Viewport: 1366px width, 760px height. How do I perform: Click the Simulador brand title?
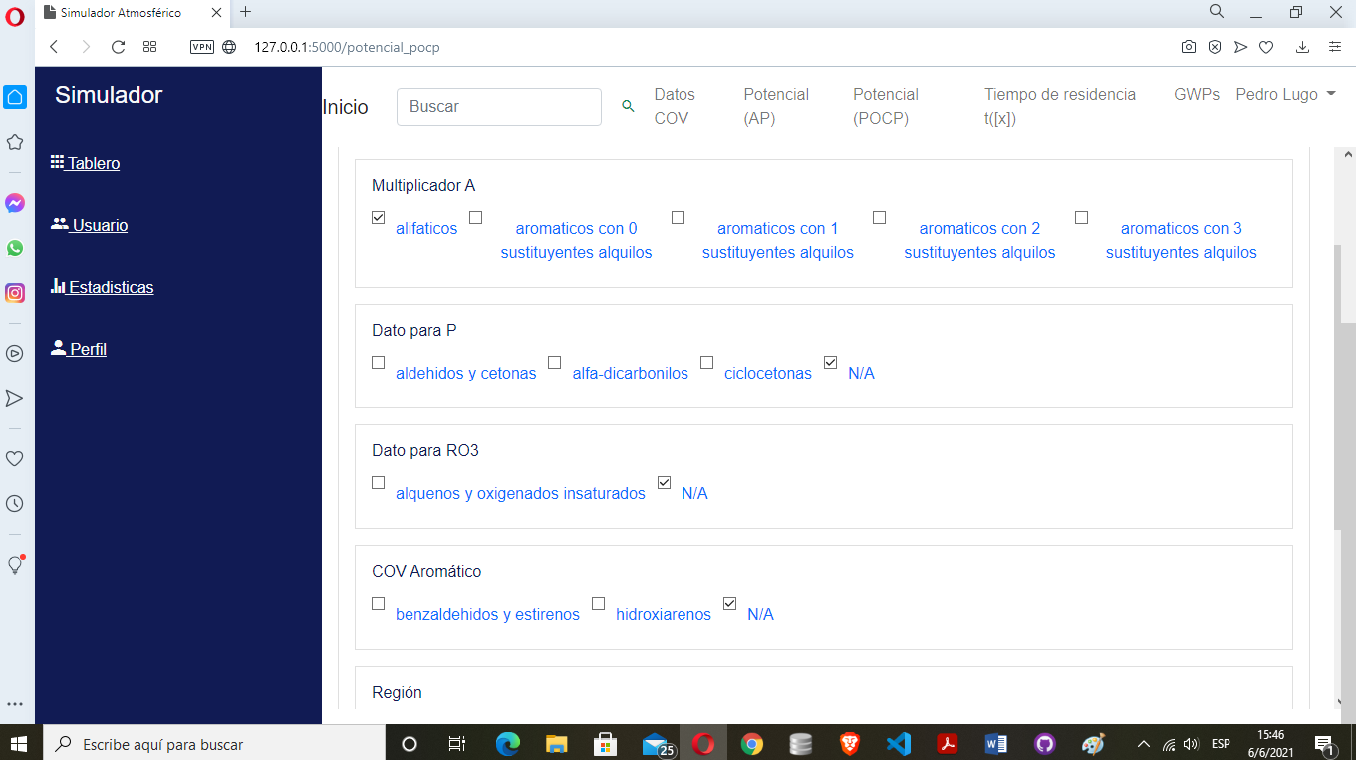point(108,95)
